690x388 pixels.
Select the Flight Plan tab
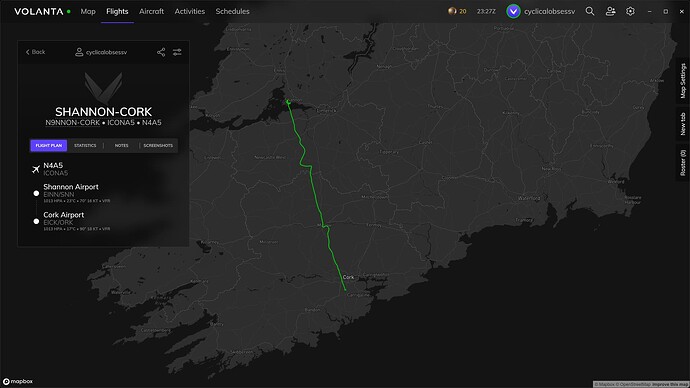click(x=49, y=146)
